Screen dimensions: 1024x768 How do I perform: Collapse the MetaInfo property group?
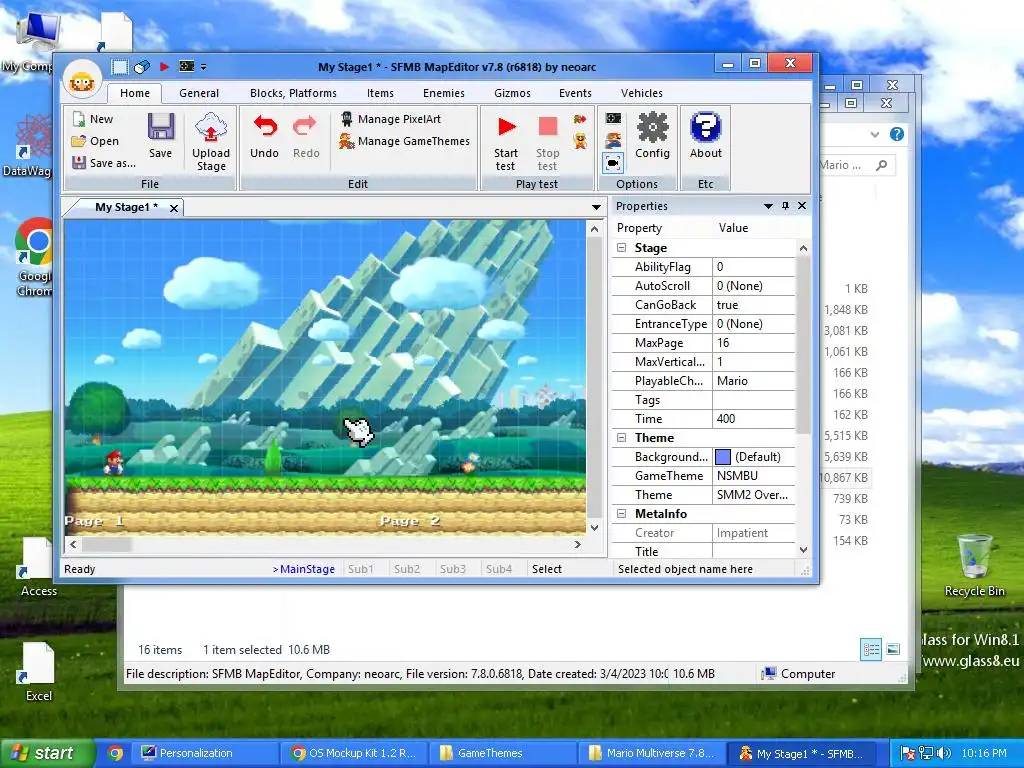pos(621,514)
